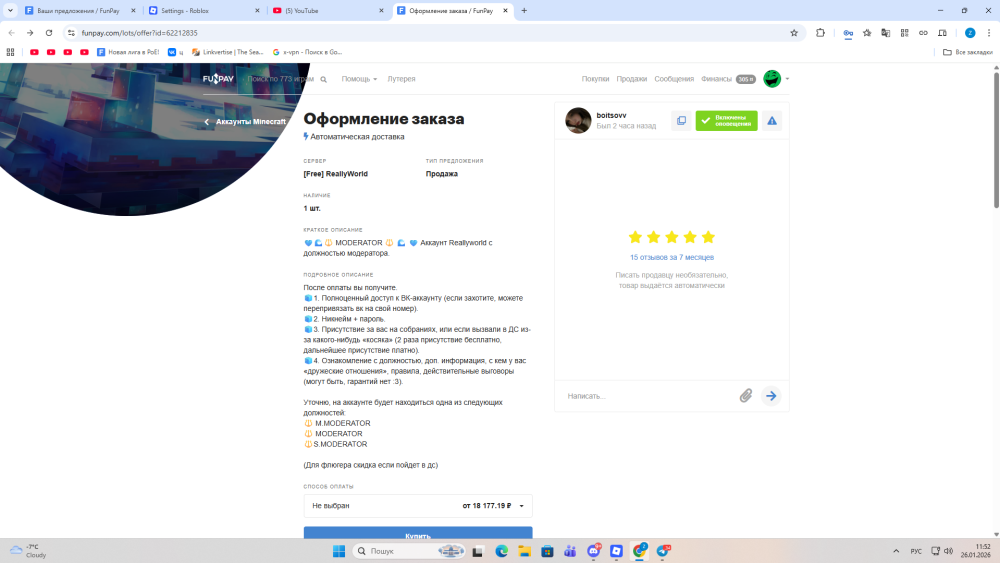Switch to Ваши предложения / FunPay tab
Screen dimensions: 1000x563
[80, 11]
